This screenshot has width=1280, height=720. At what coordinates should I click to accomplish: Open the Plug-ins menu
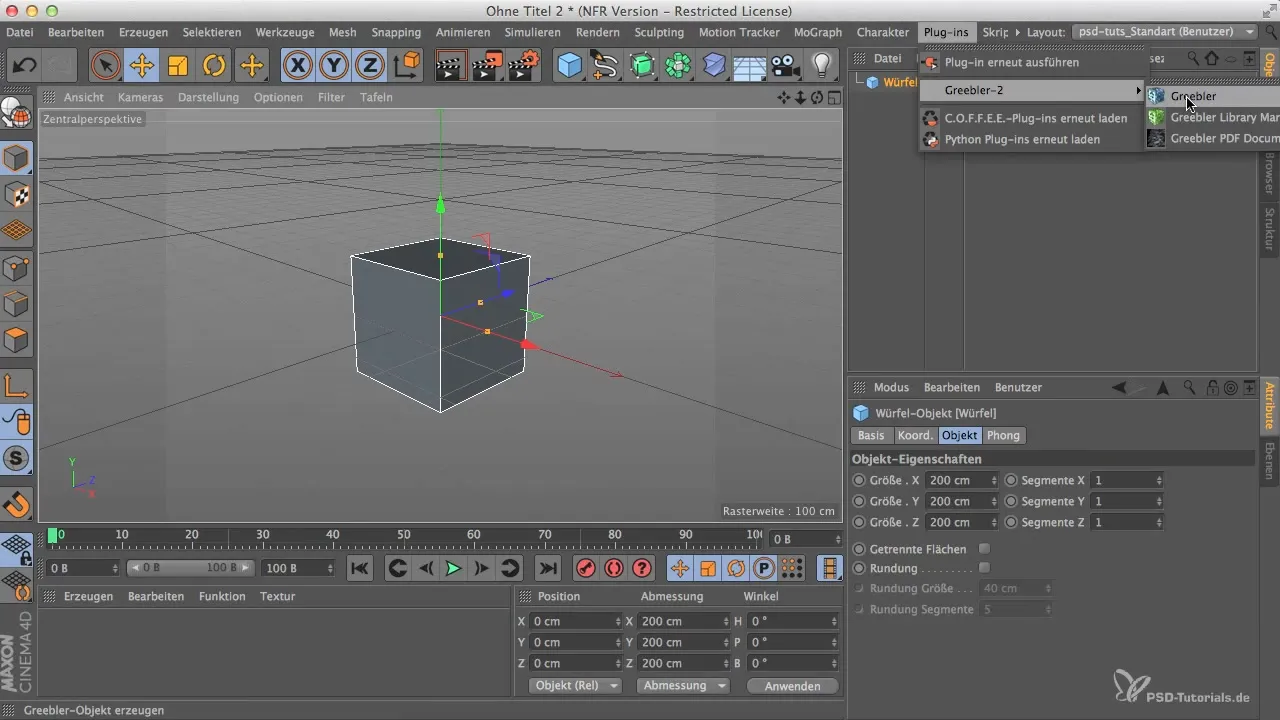pyautogui.click(x=946, y=32)
